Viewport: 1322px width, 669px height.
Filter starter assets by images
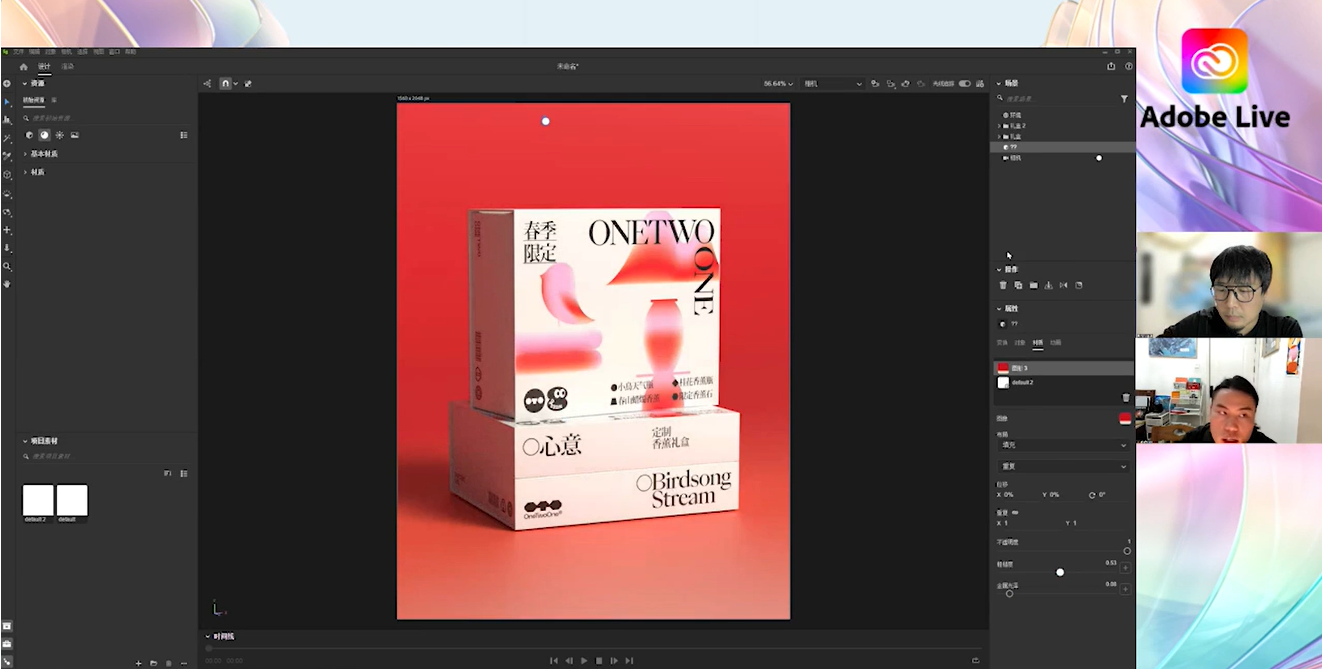tap(74, 135)
